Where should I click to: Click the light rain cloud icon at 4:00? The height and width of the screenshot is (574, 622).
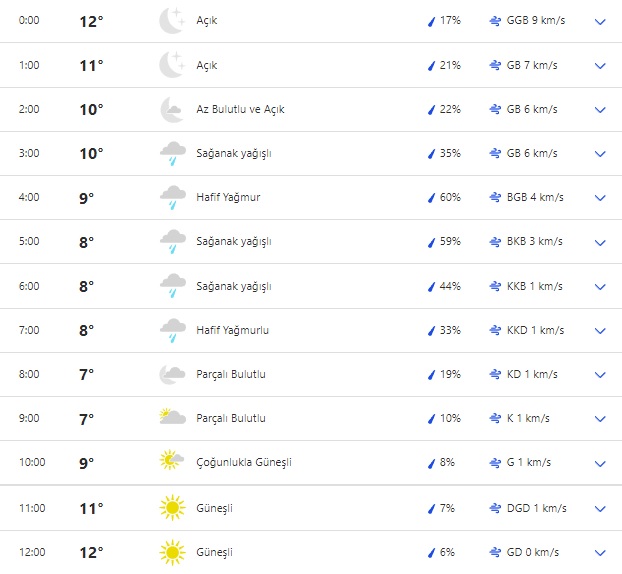[172, 197]
